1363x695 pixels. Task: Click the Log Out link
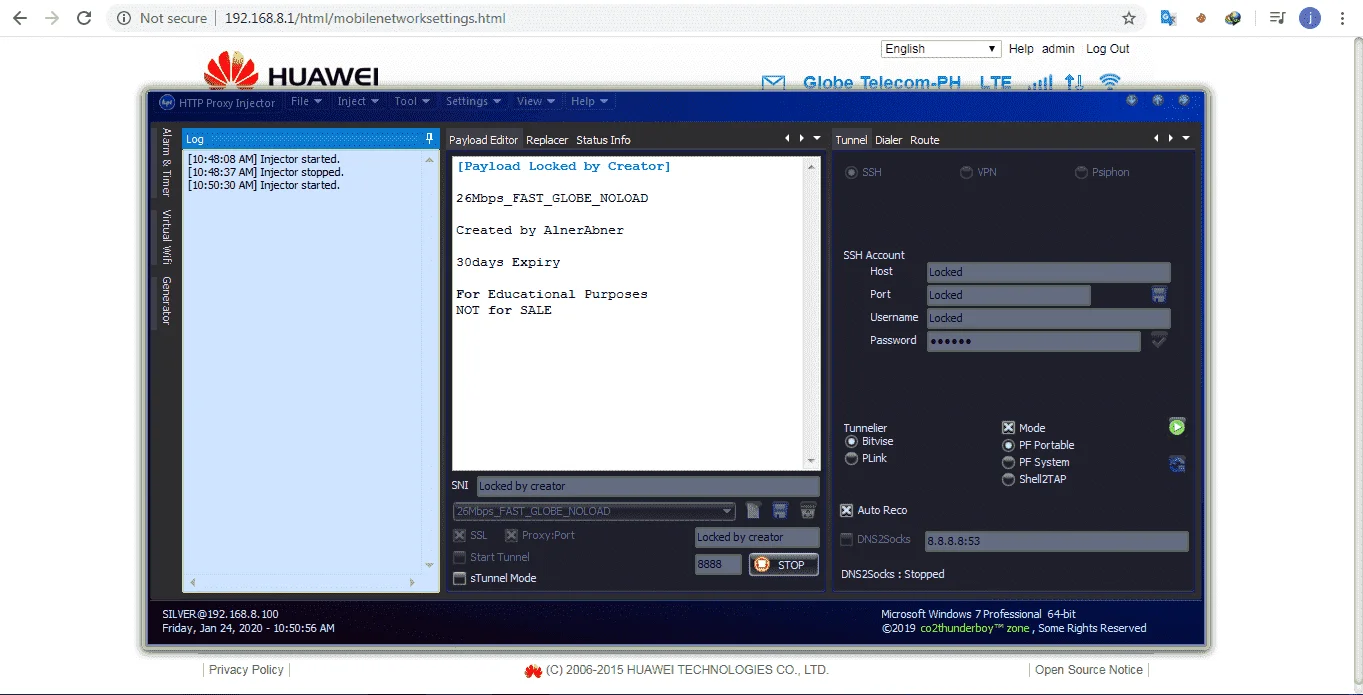(1108, 49)
